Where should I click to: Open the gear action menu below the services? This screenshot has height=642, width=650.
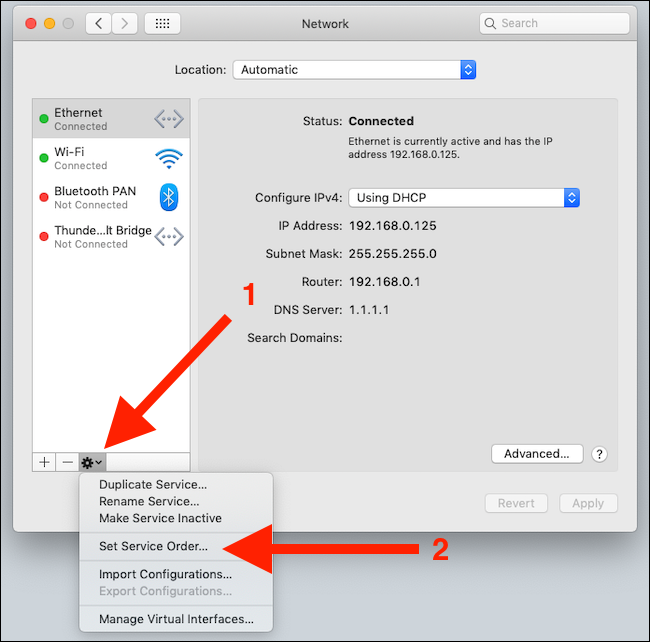tap(92, 462)
